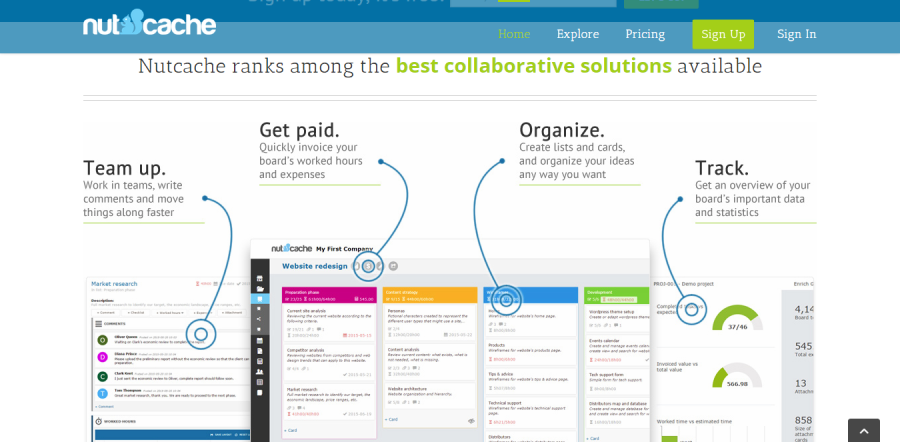Open the 'Events calendar' card
Image resolution: width=900 pixels, height=442 pixels.
[618, 350]
